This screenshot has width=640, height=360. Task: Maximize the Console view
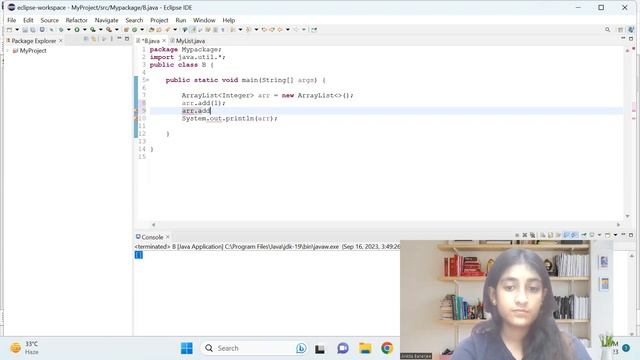click(x=631, y=235)
